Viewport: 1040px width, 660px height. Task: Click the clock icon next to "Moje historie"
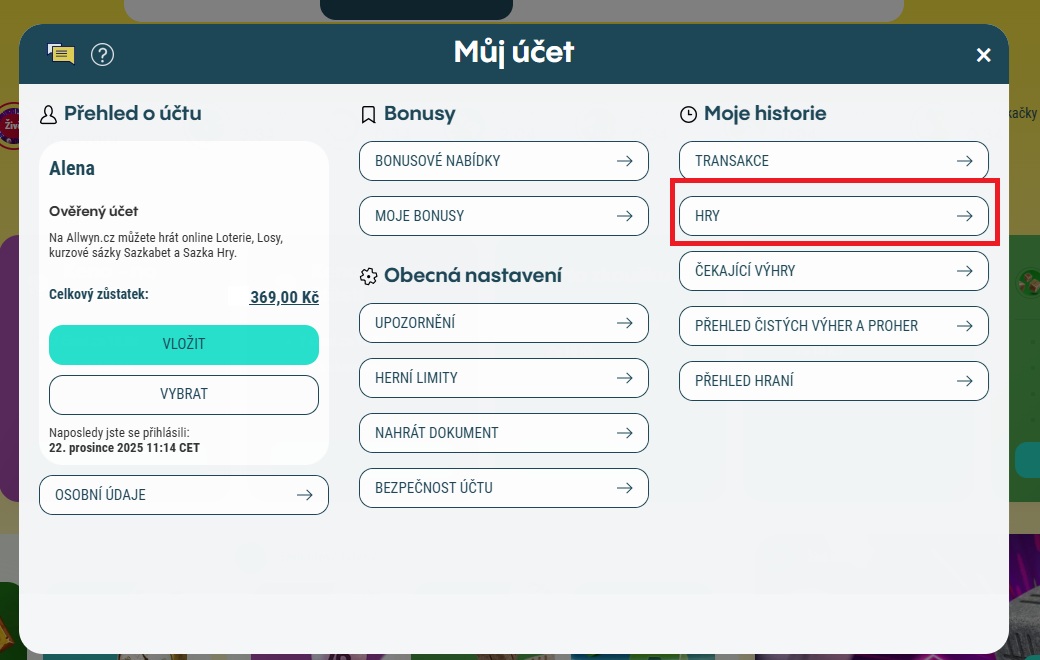[687, 114]
